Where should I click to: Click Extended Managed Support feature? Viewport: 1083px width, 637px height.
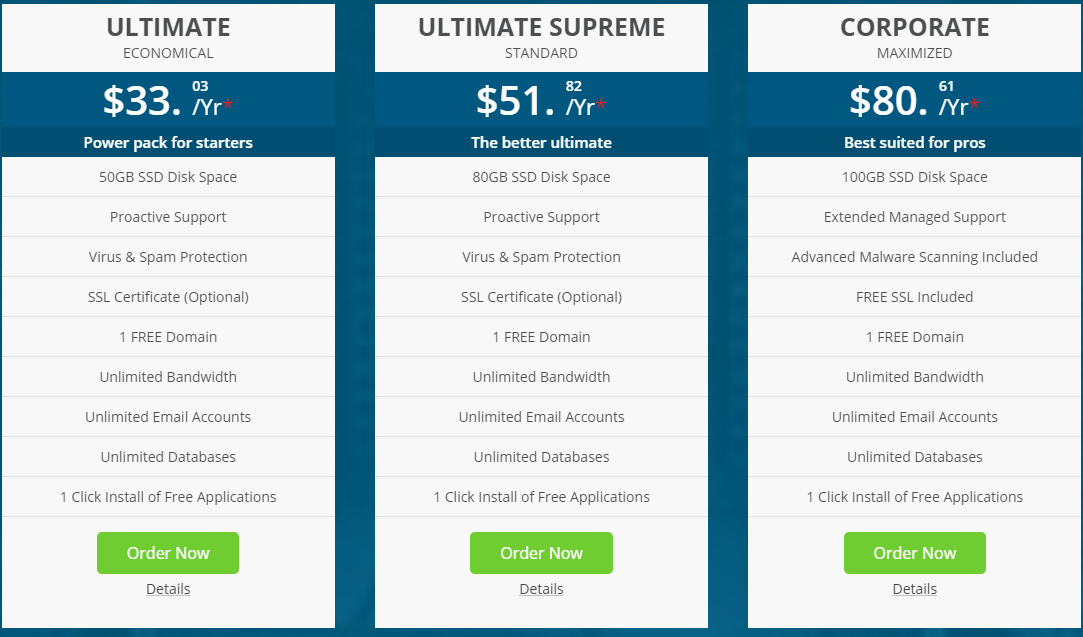pos(914,217)
